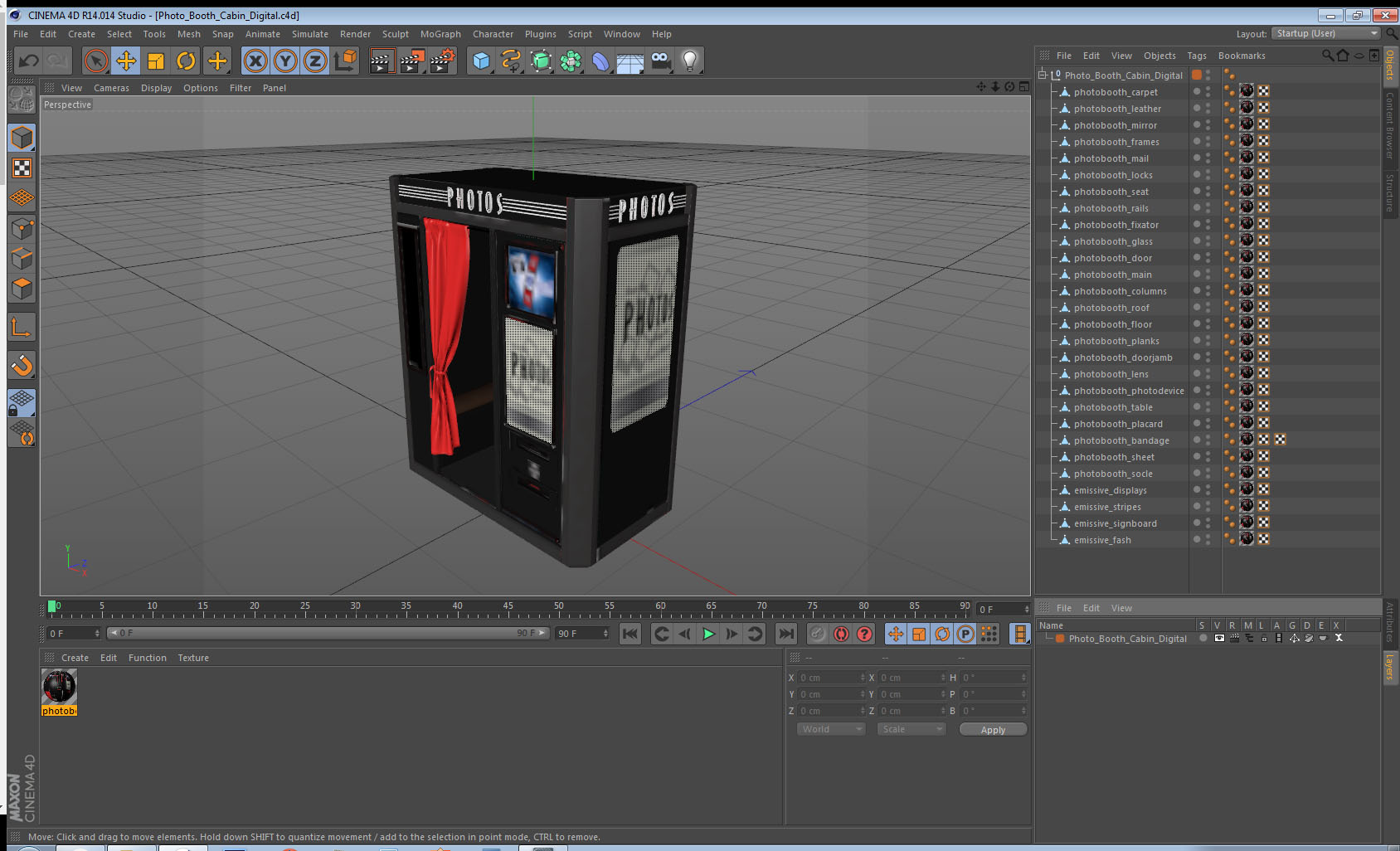
Task: Open the Simulate menu
Action: coord(309,34)
